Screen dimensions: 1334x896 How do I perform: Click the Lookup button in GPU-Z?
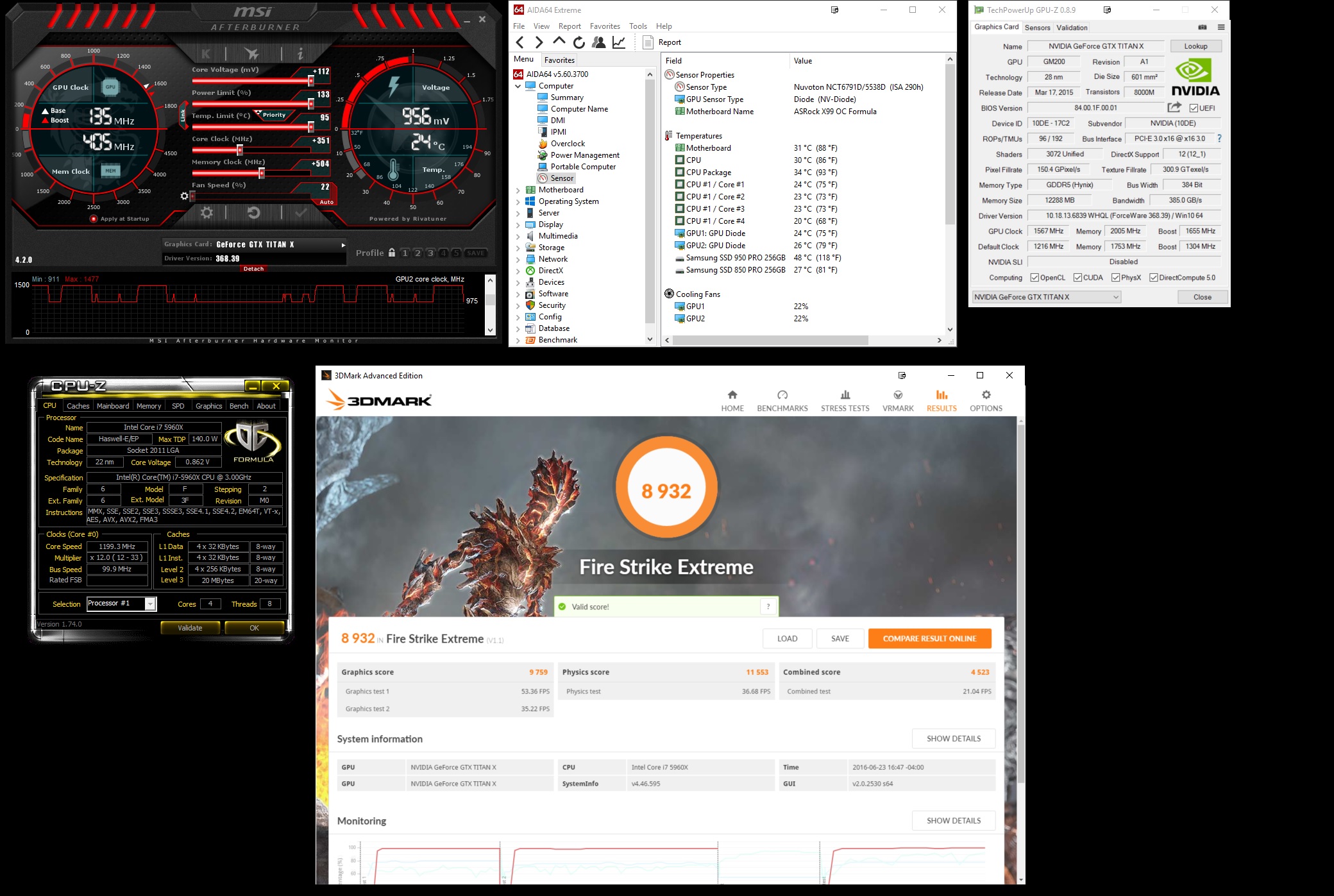tap(1195, 46)
